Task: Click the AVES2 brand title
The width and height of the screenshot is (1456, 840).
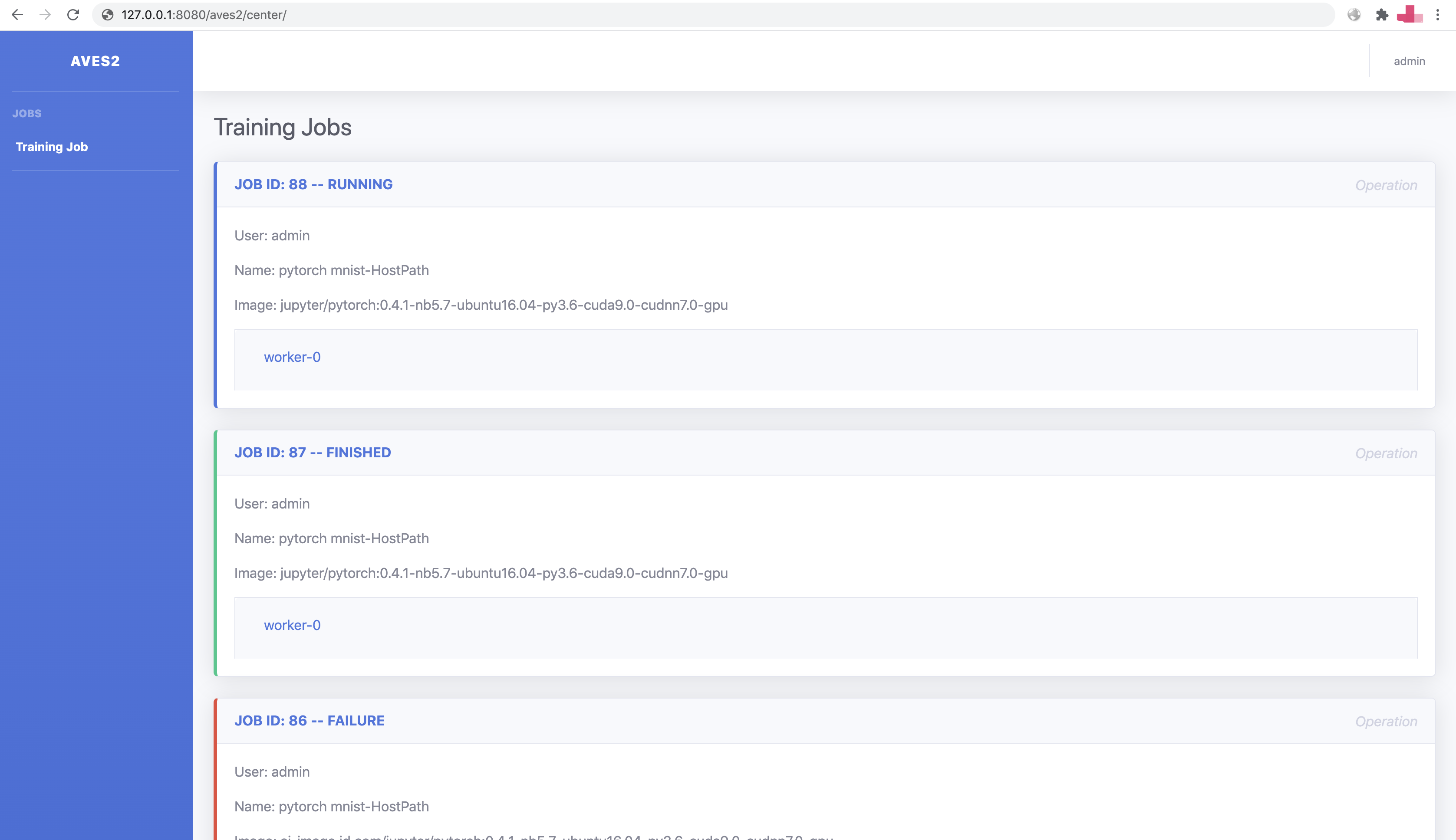Action: (x=95, y=61)
